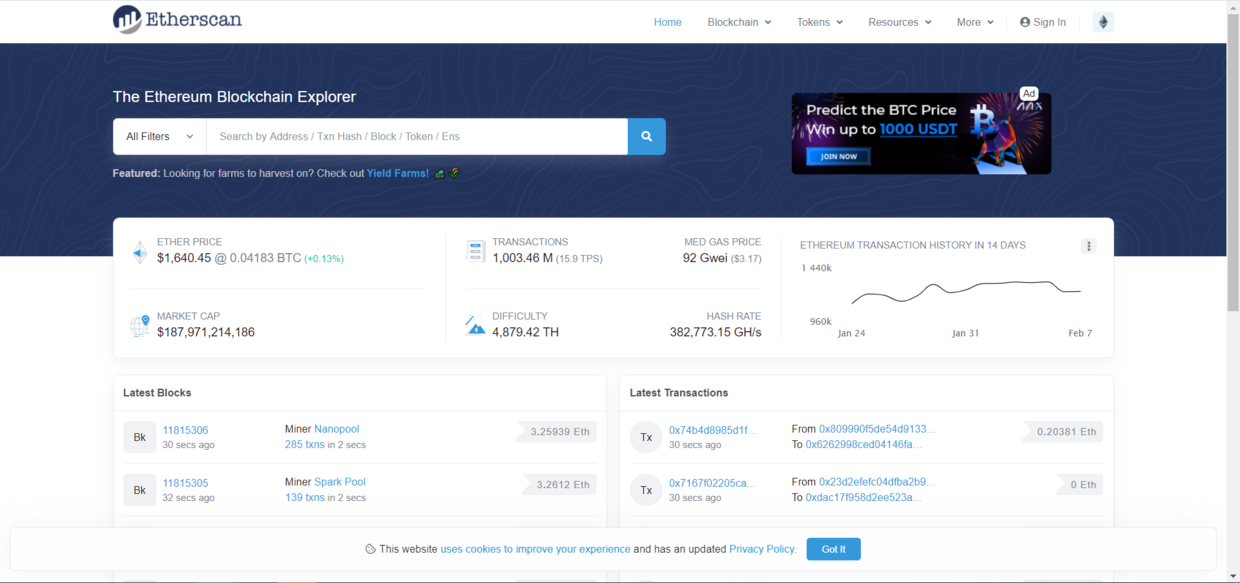Click the Ethereum network icon in navbar

(1103, 22)
